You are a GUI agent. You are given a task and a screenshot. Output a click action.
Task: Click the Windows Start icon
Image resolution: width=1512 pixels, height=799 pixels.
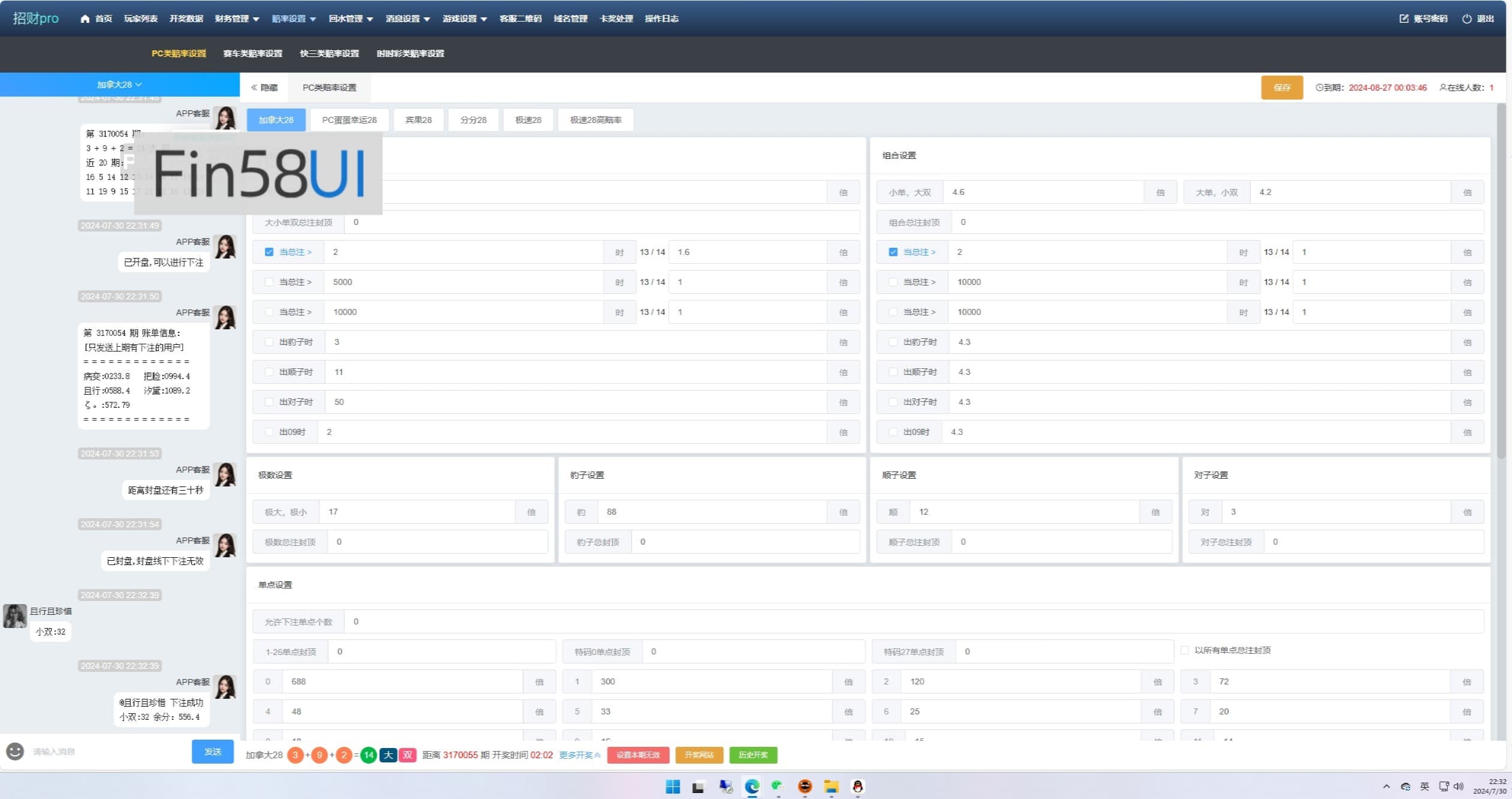673,786
